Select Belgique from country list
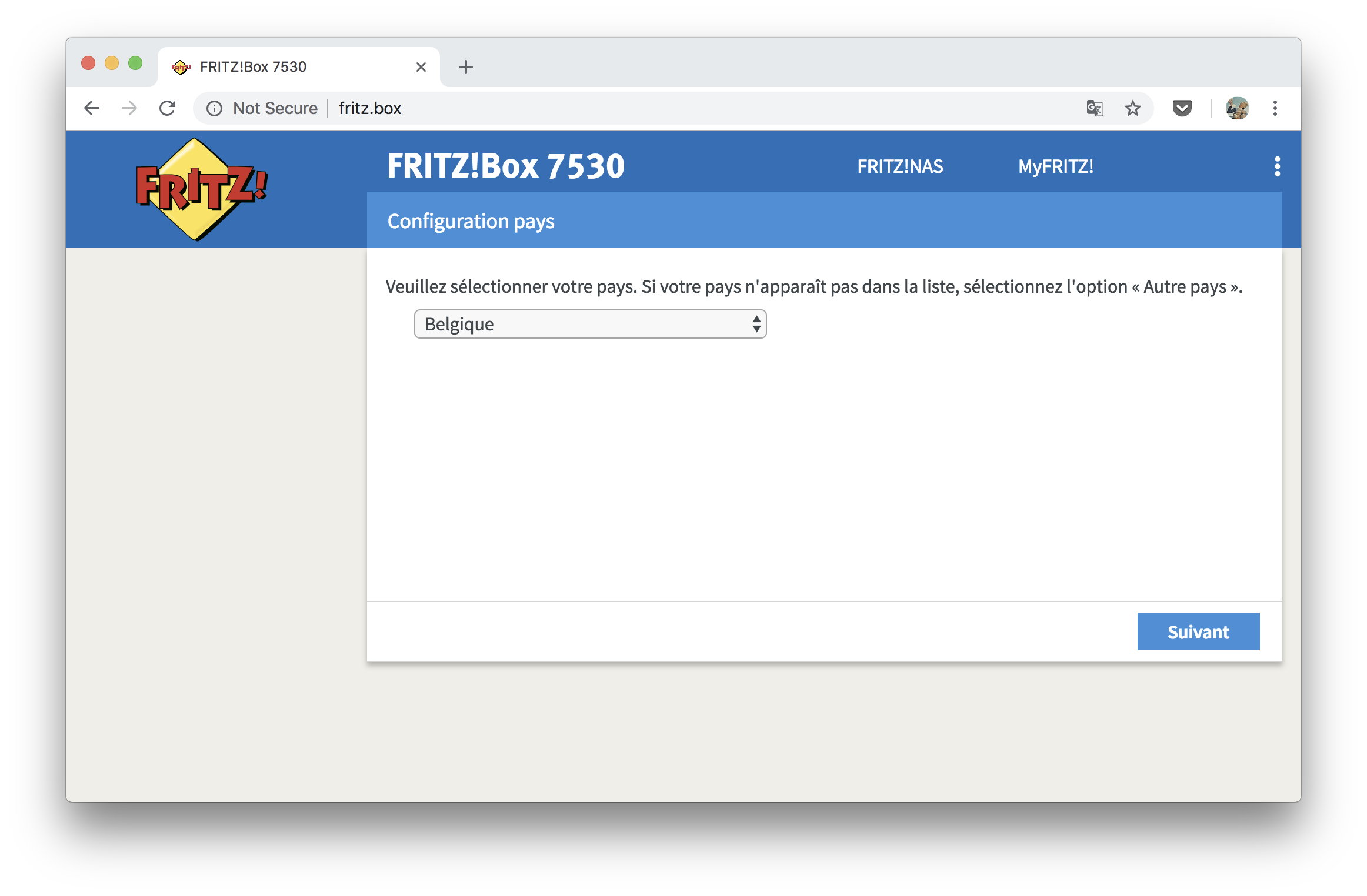1367x896 pixels. [591, 324]
